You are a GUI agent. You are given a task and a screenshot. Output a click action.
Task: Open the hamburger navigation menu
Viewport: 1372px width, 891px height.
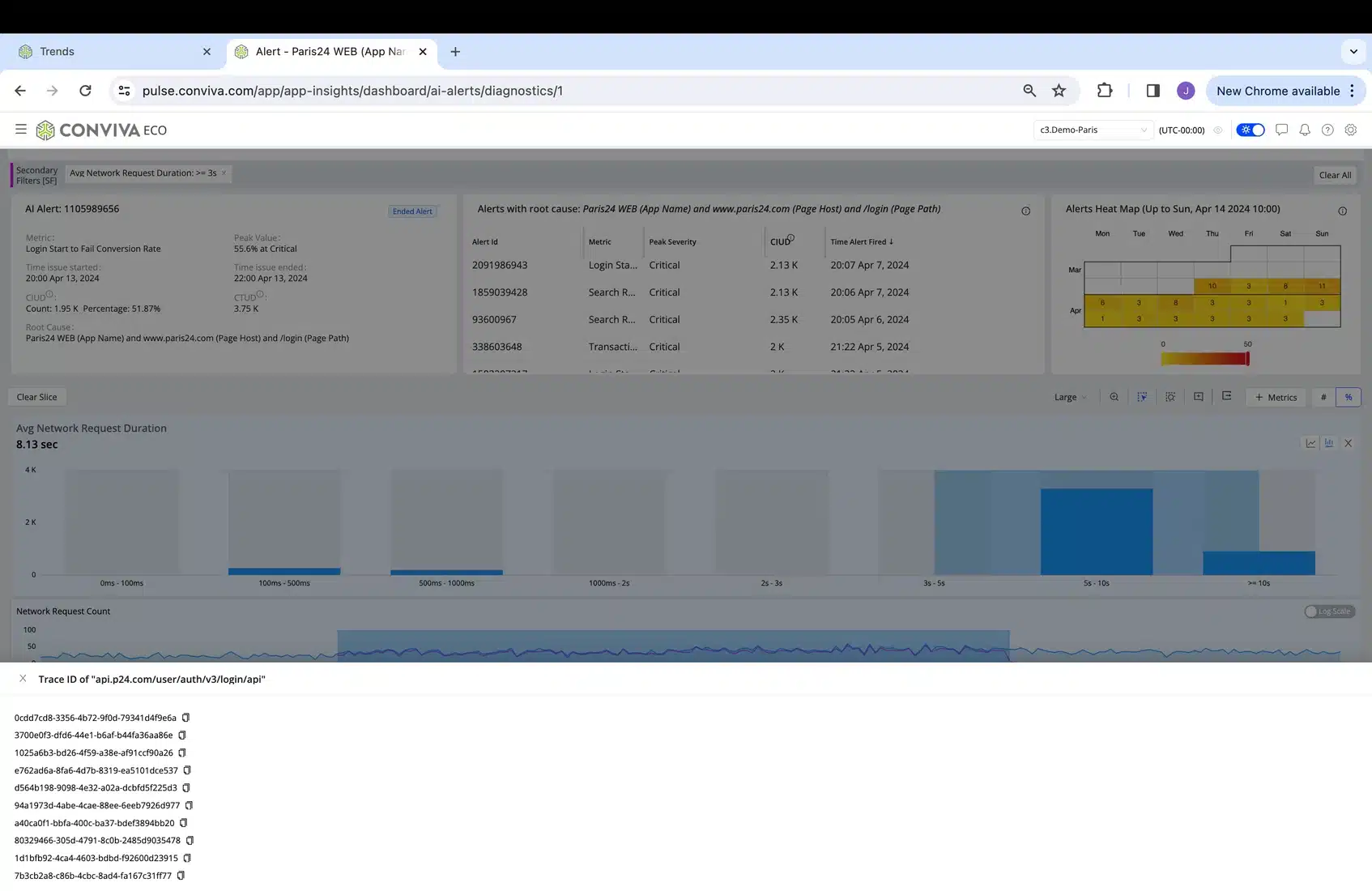tap(21, 130)
